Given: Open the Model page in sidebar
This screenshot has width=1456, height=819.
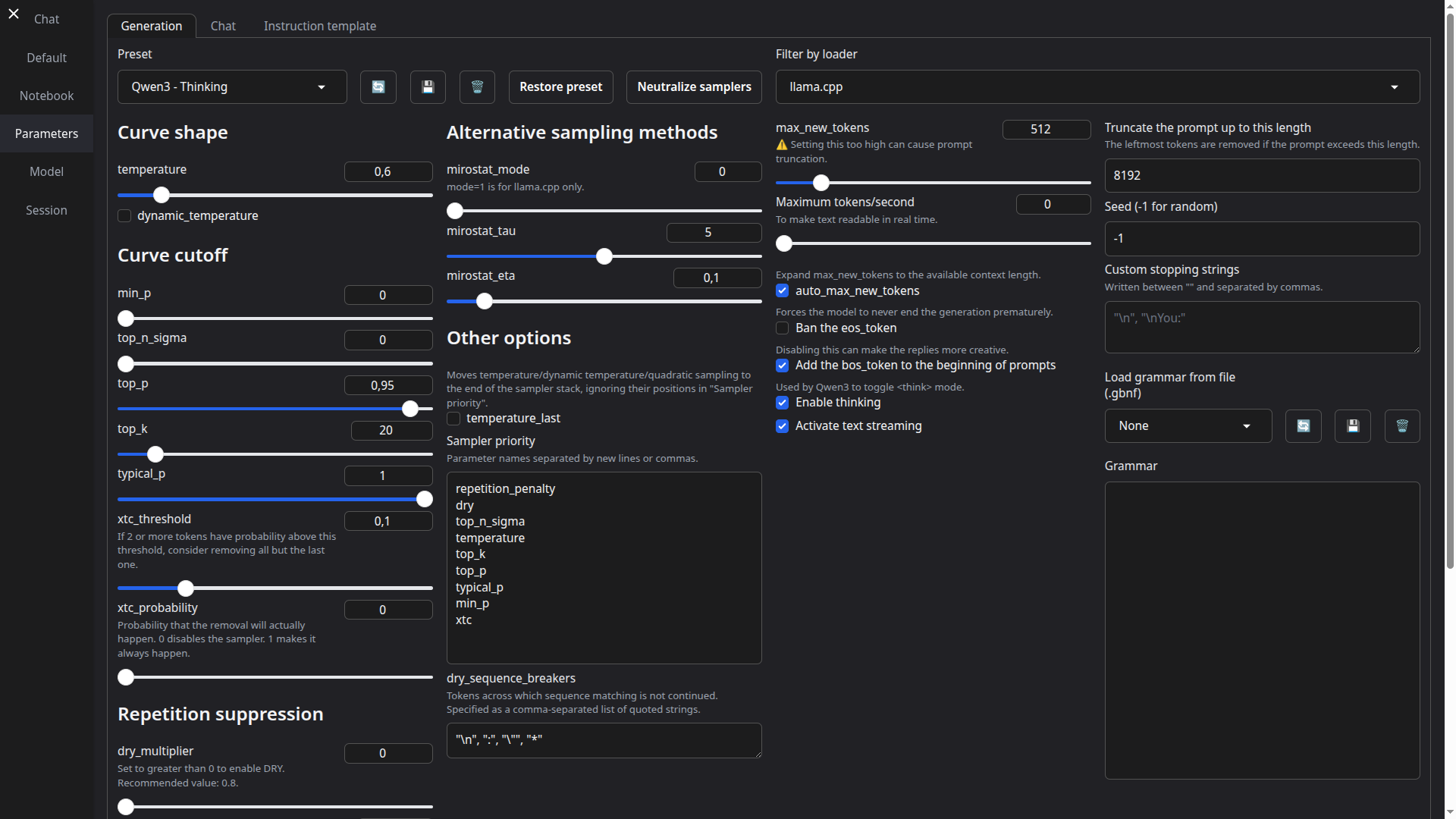Looking at the screenshot, I should click(x=46, y=171).
